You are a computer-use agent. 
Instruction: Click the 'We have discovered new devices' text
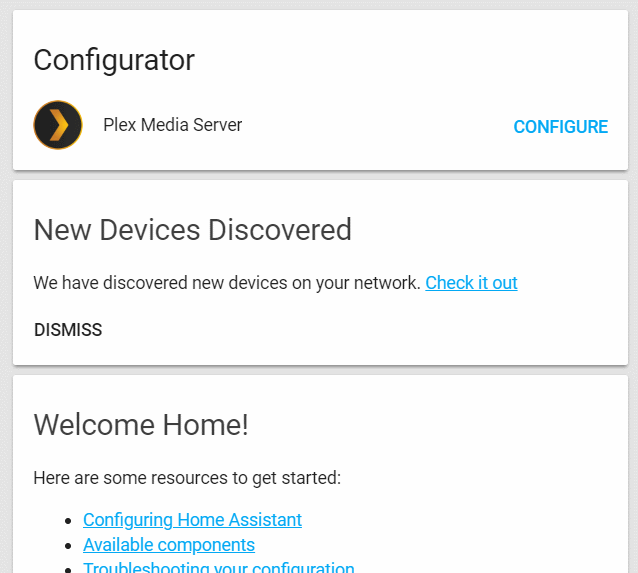click(226, 283)
